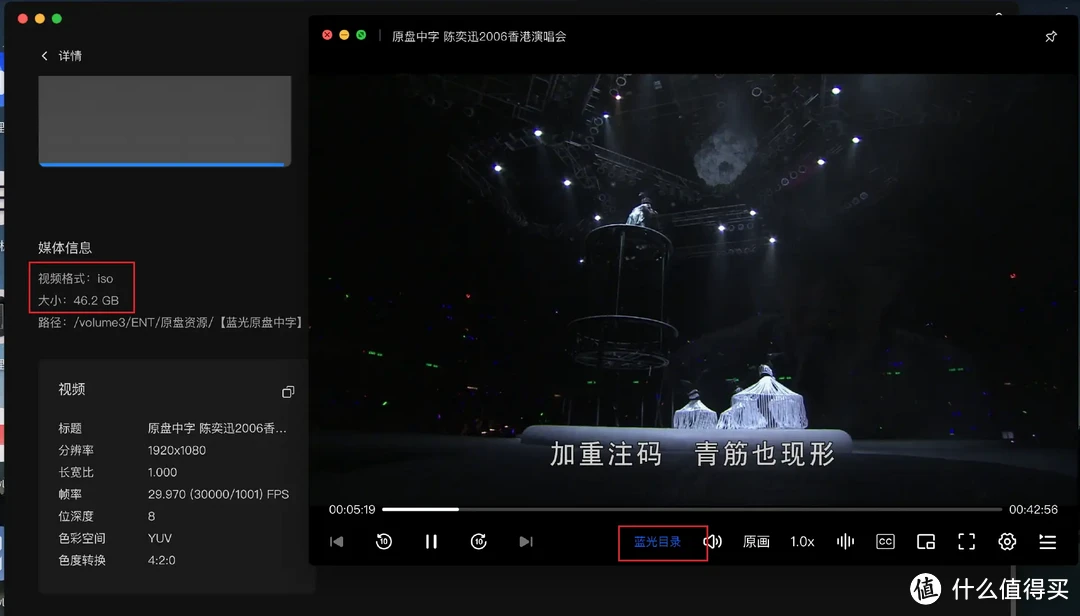Viewport: 1080px width, 616px height.
Task: Enter picture-in-picture mode
Action: (925, 541)
